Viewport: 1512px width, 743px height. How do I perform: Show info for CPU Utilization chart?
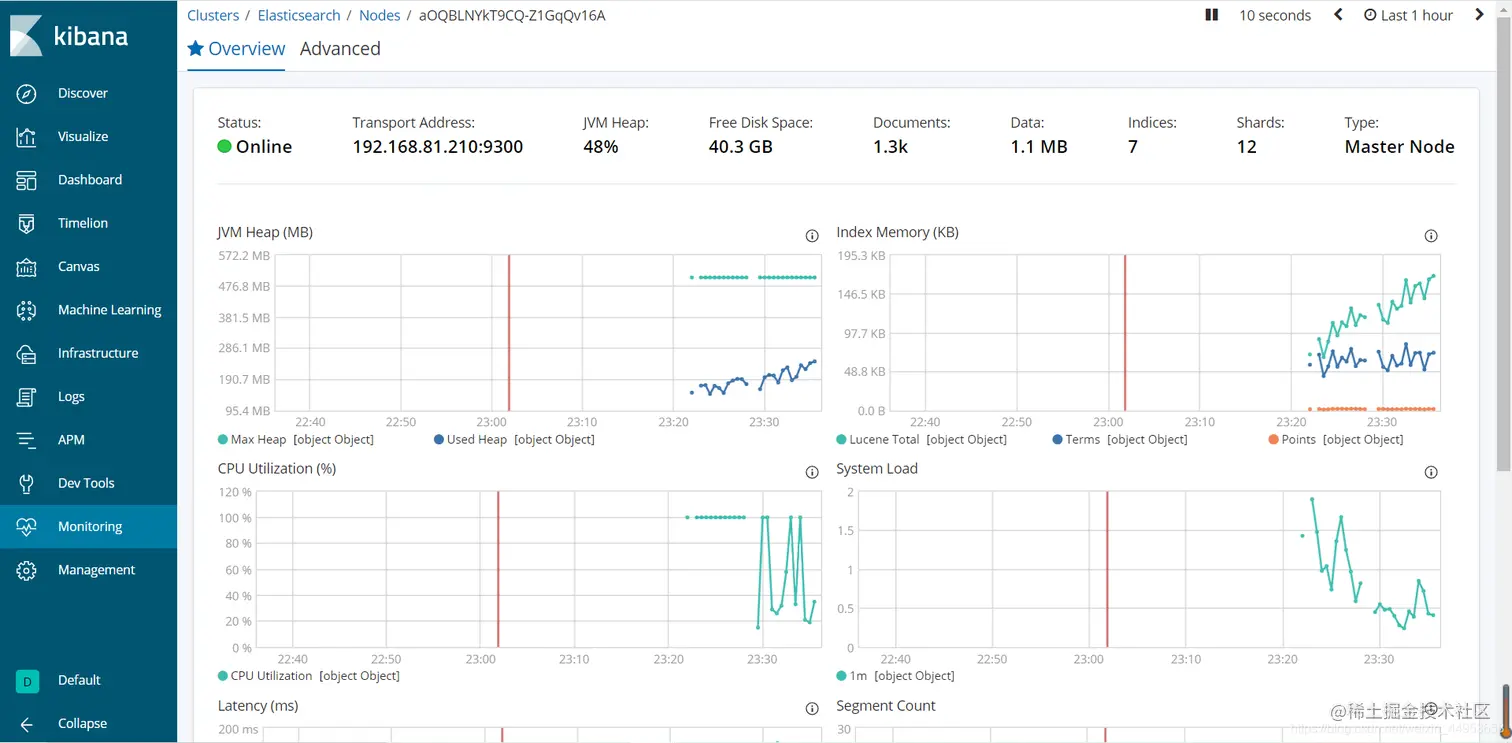pyautogui.click(x=812, y=472)
